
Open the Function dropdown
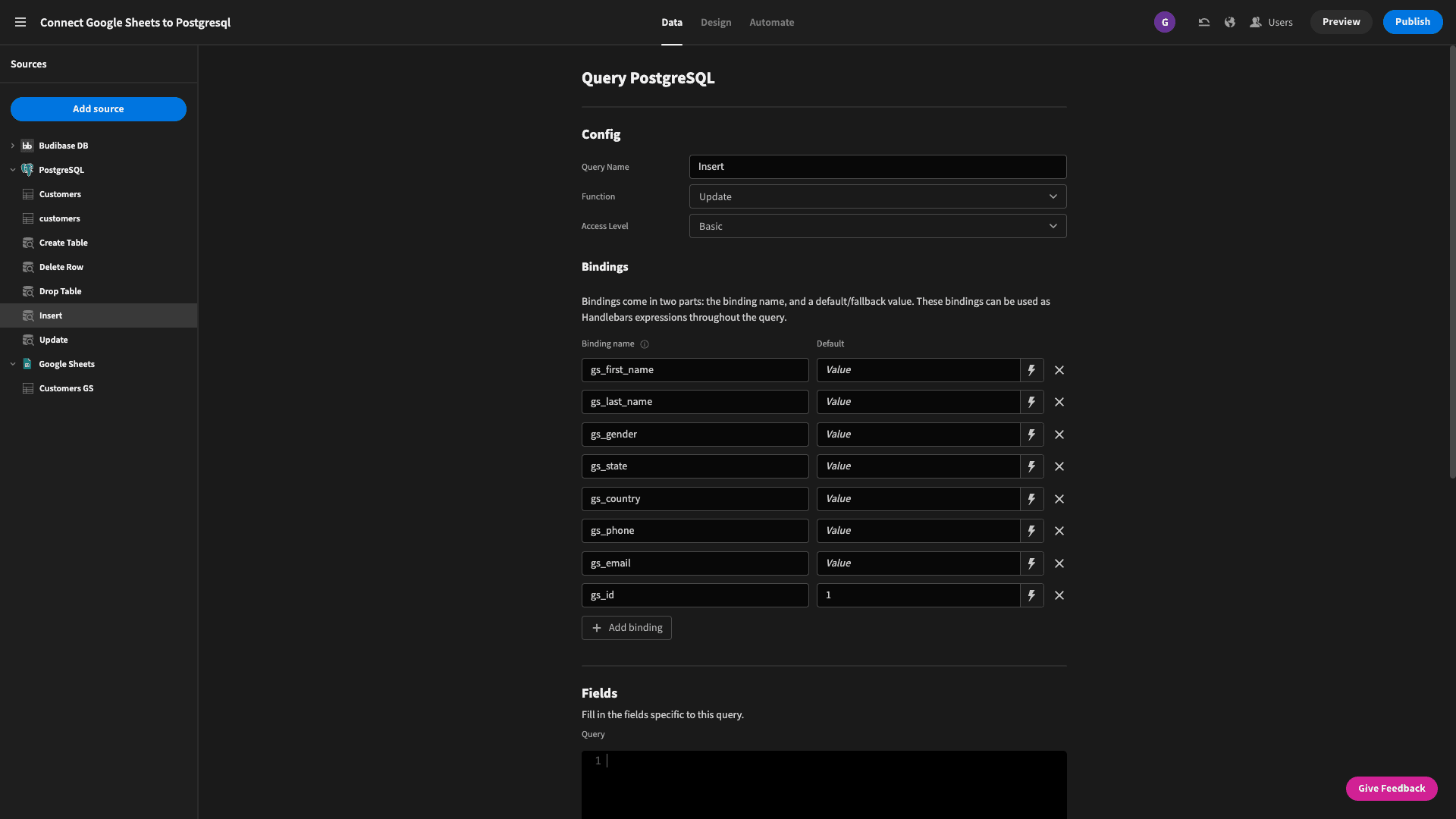tap(877, 196)
